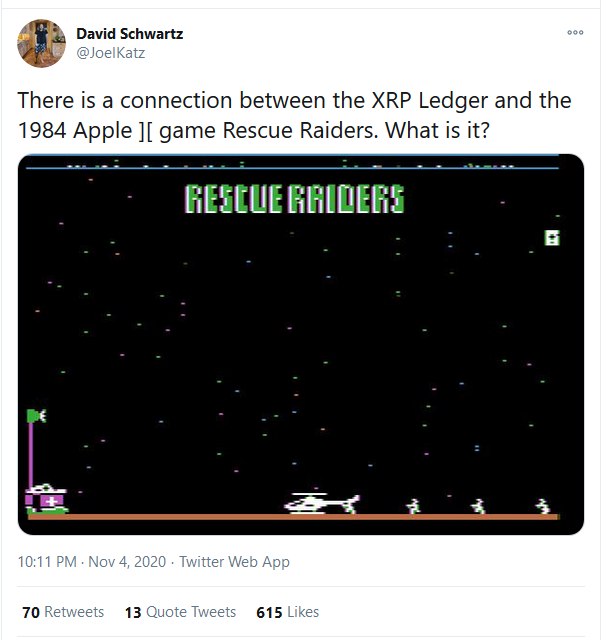View the 13 Quote Tweets list
Viewport: 608px width, 640px height.
pyautogui.click(x=180, y=612)
